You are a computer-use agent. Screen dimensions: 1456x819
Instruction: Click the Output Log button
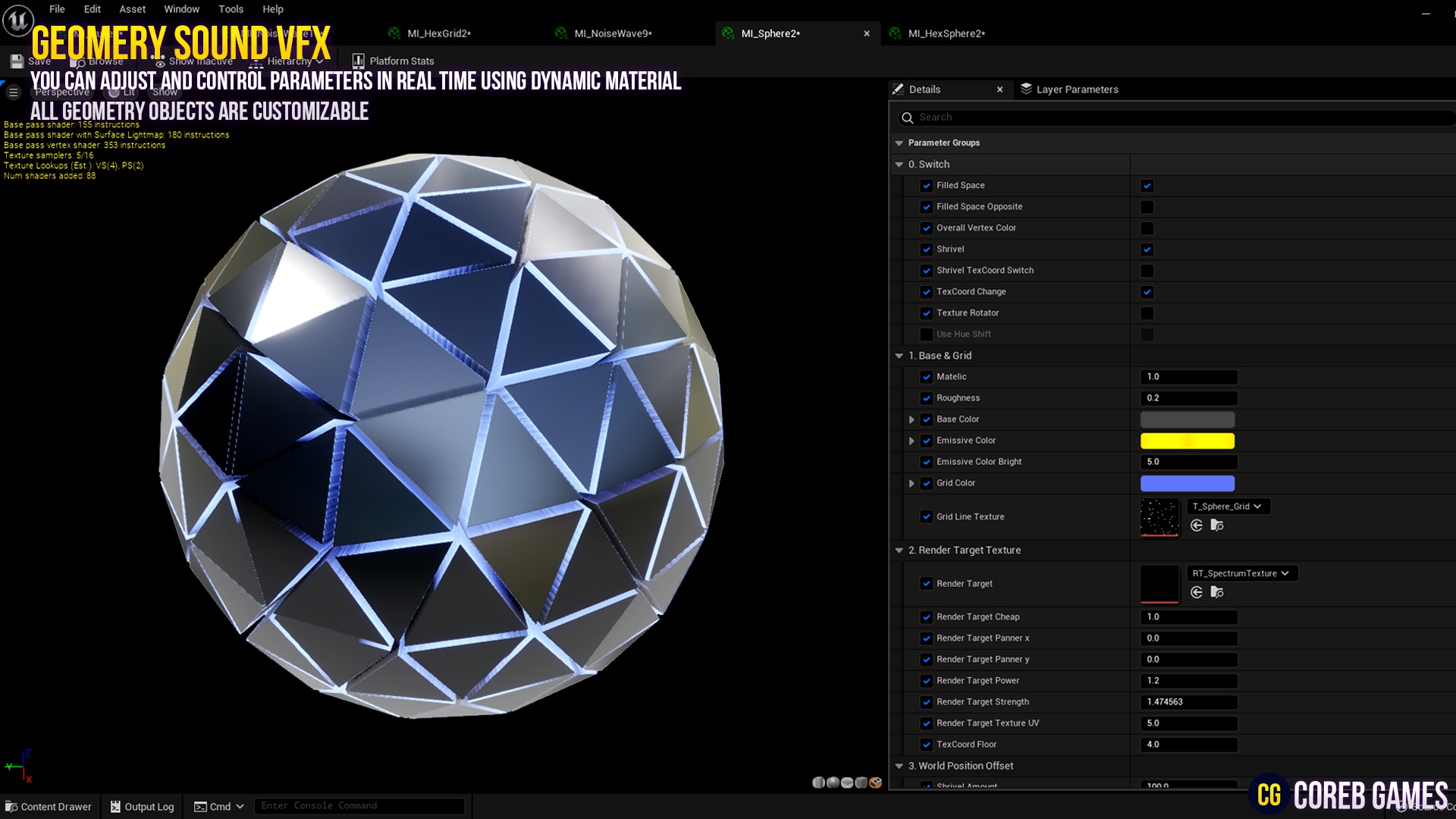coord(141,806)
